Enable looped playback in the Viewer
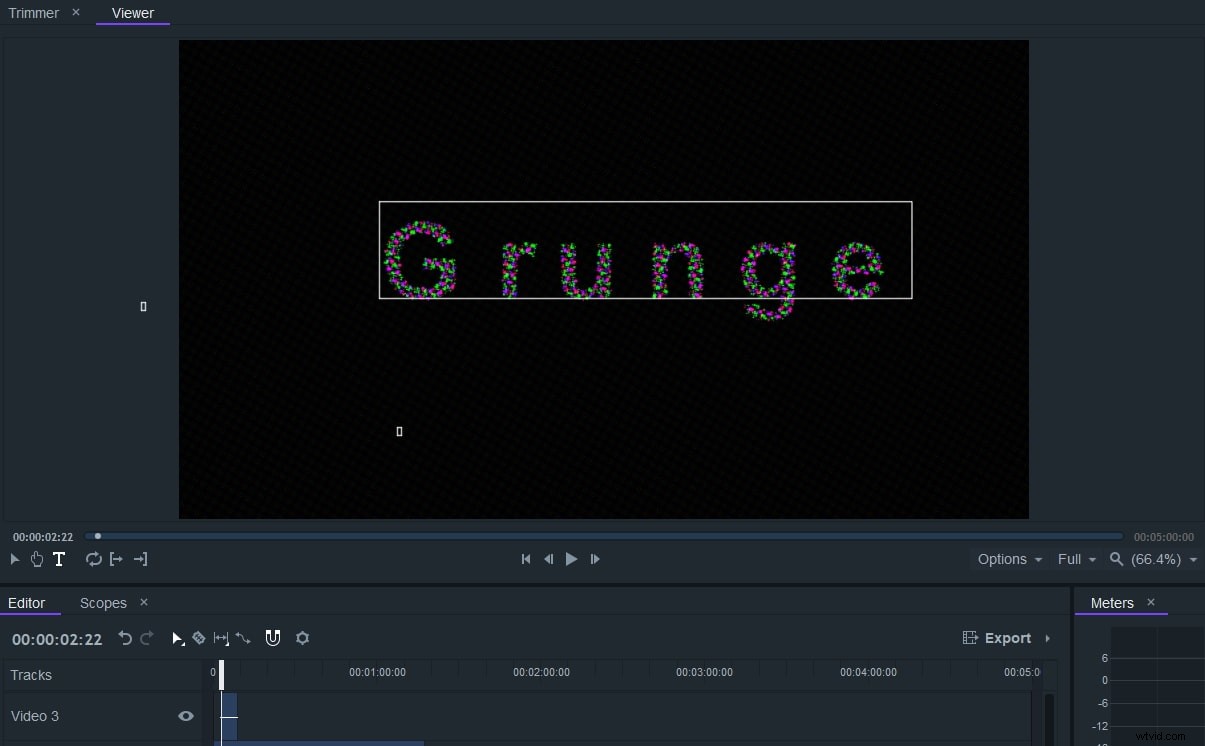This screenshot has height=746, width=1205. (94, 559)
